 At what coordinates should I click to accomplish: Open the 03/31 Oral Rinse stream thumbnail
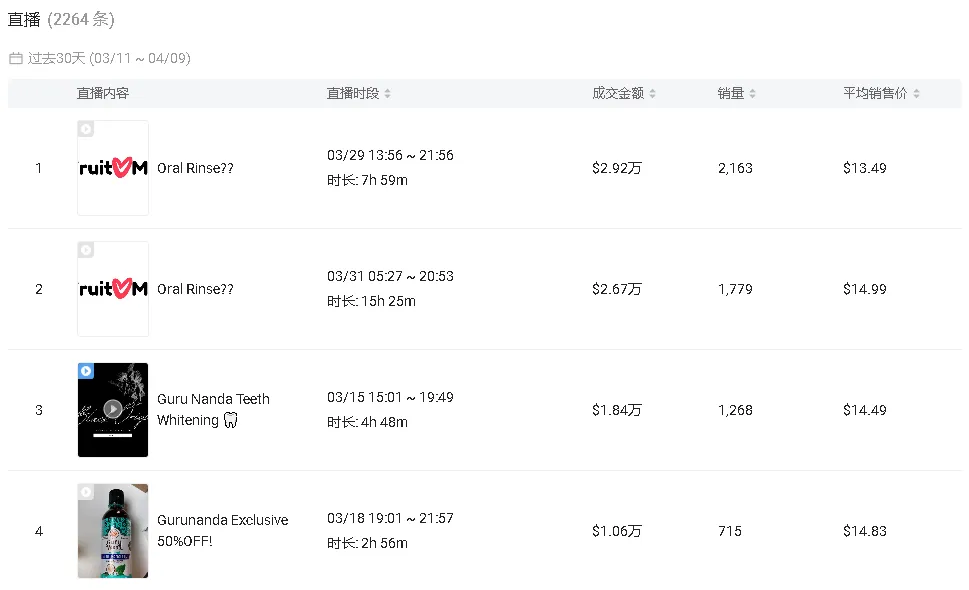(113, 290)
